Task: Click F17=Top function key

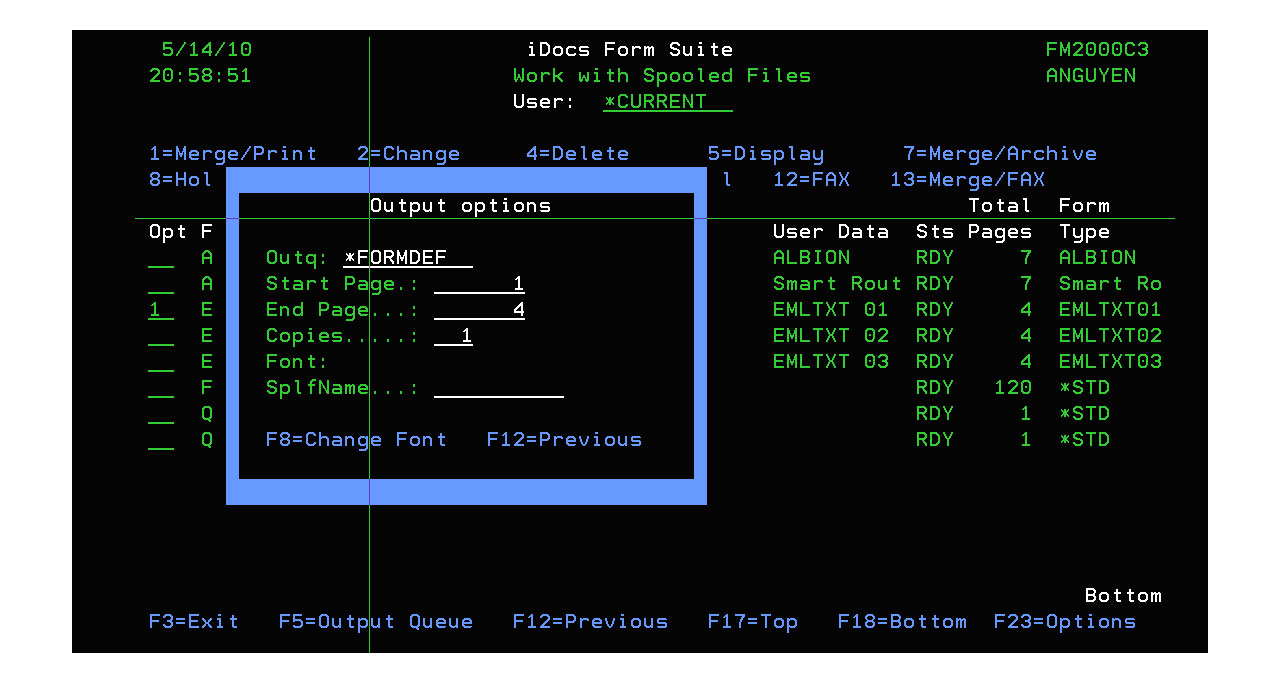Action: click(x=752, y=622)
